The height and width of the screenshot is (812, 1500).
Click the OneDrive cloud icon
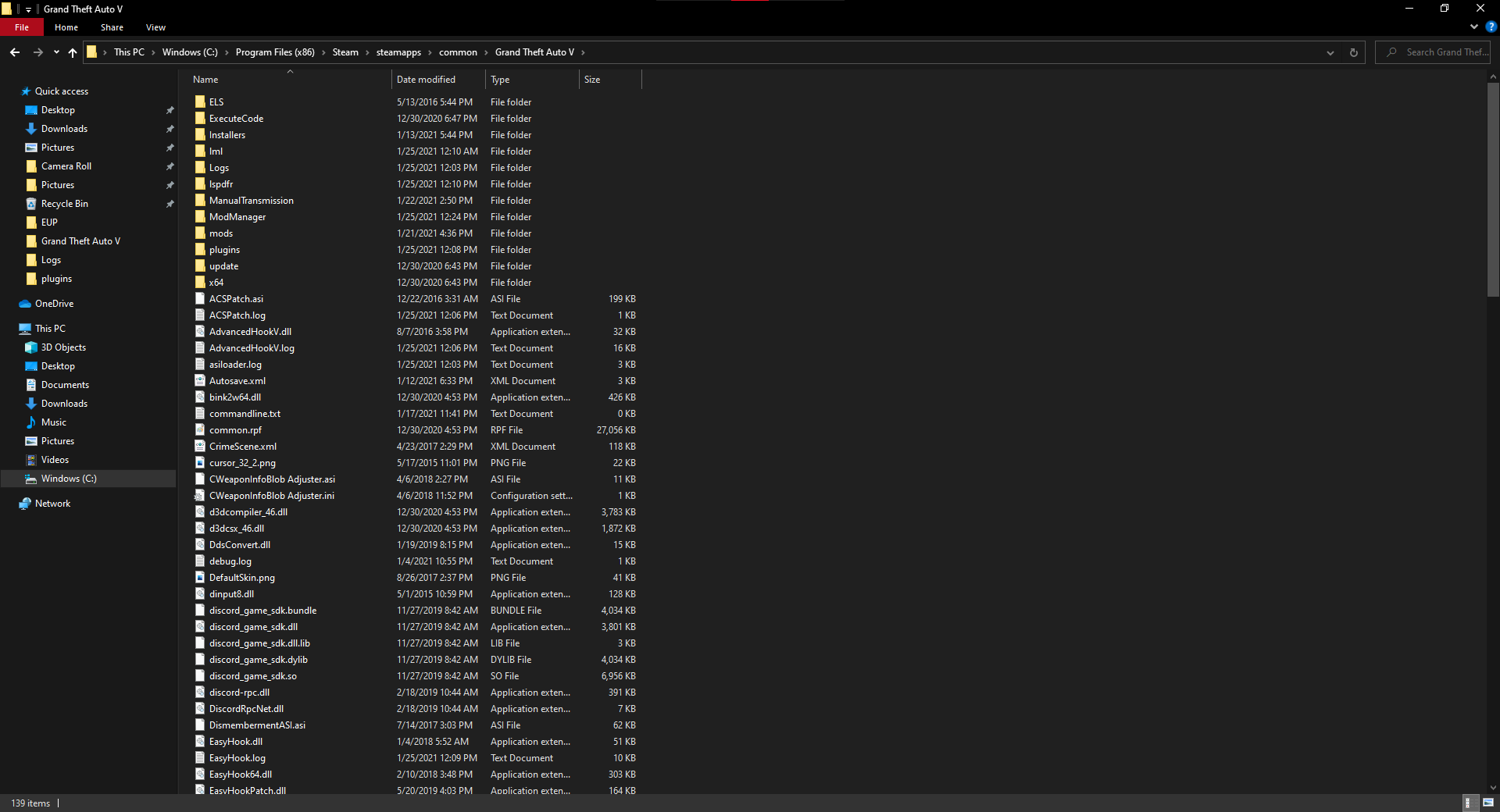coord(25,304)
